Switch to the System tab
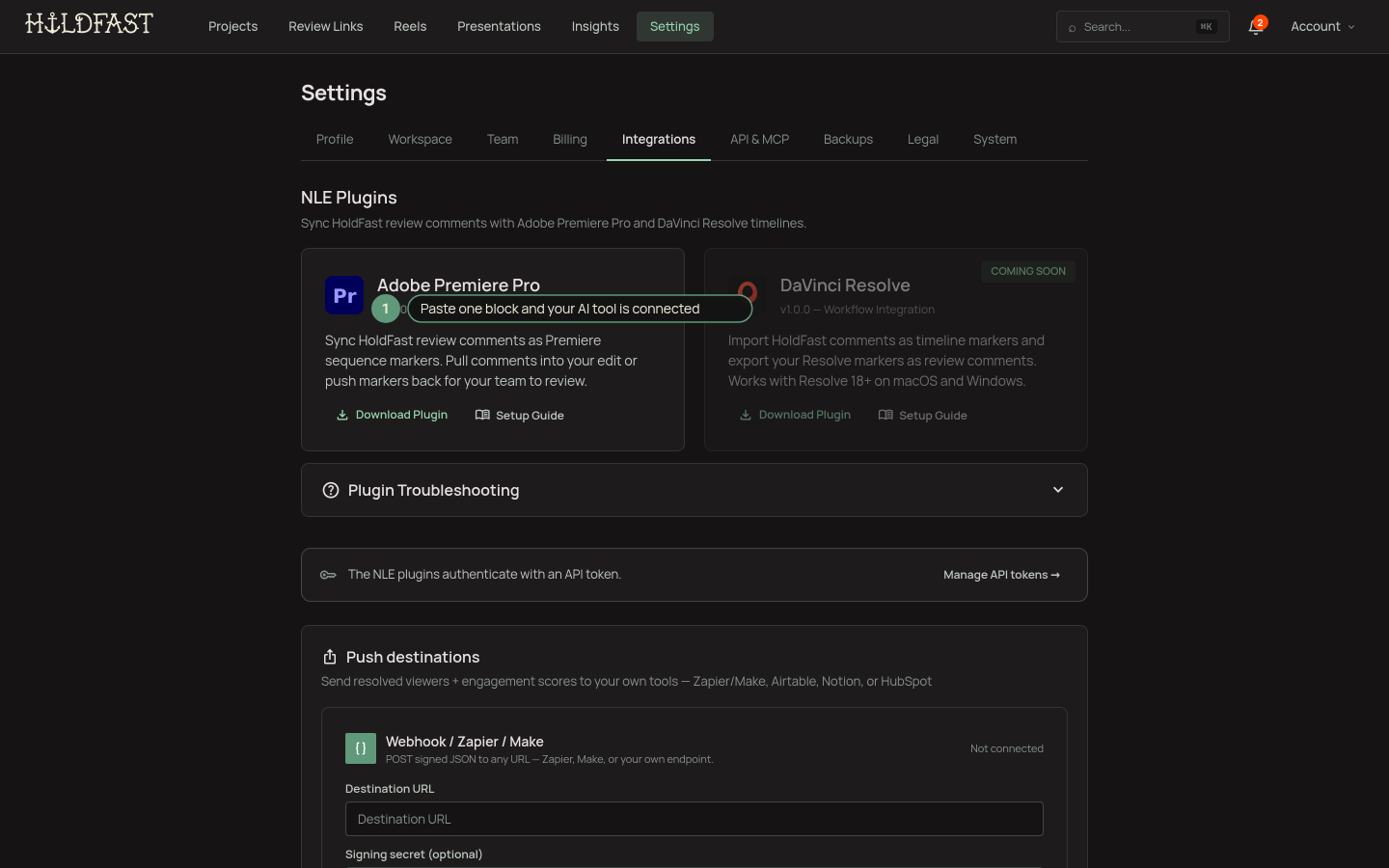1389x868 pixels. (994, 139)
